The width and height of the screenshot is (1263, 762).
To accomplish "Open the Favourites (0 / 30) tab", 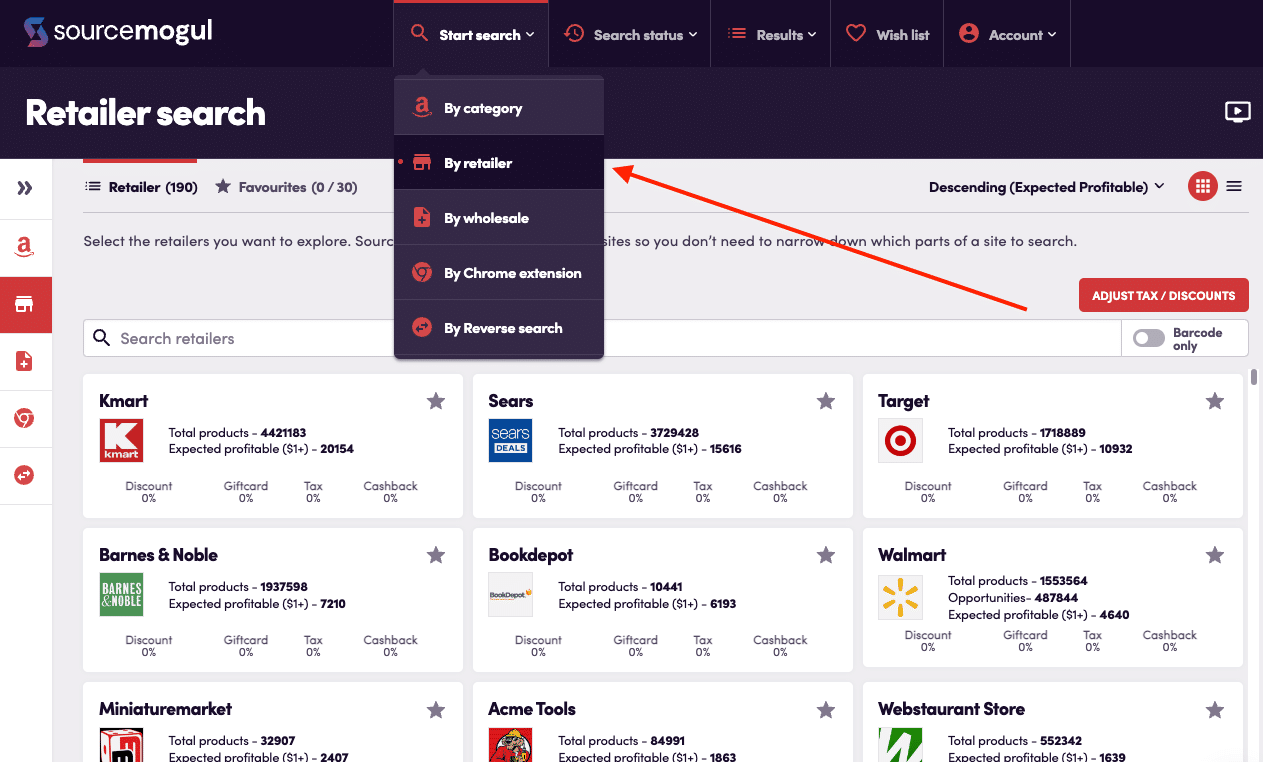I will coord(286,187).
